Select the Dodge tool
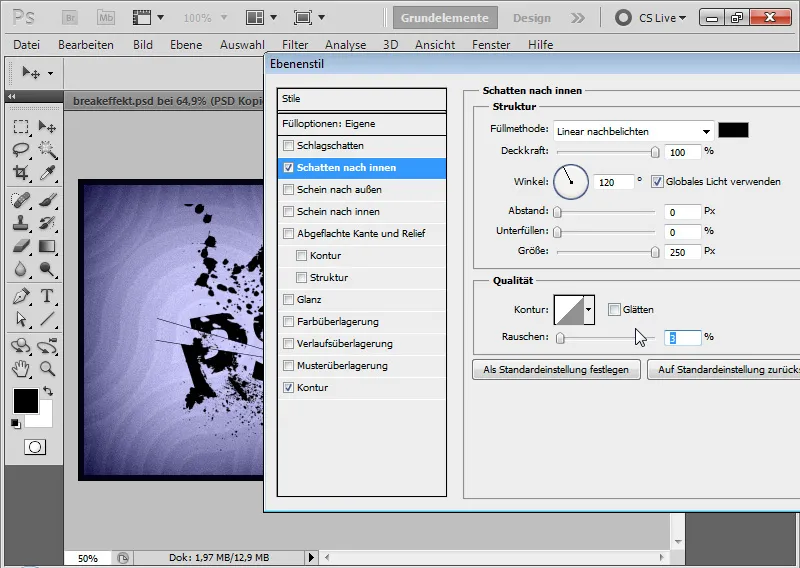This screenshot has height=568, width=800. point(47,269)
